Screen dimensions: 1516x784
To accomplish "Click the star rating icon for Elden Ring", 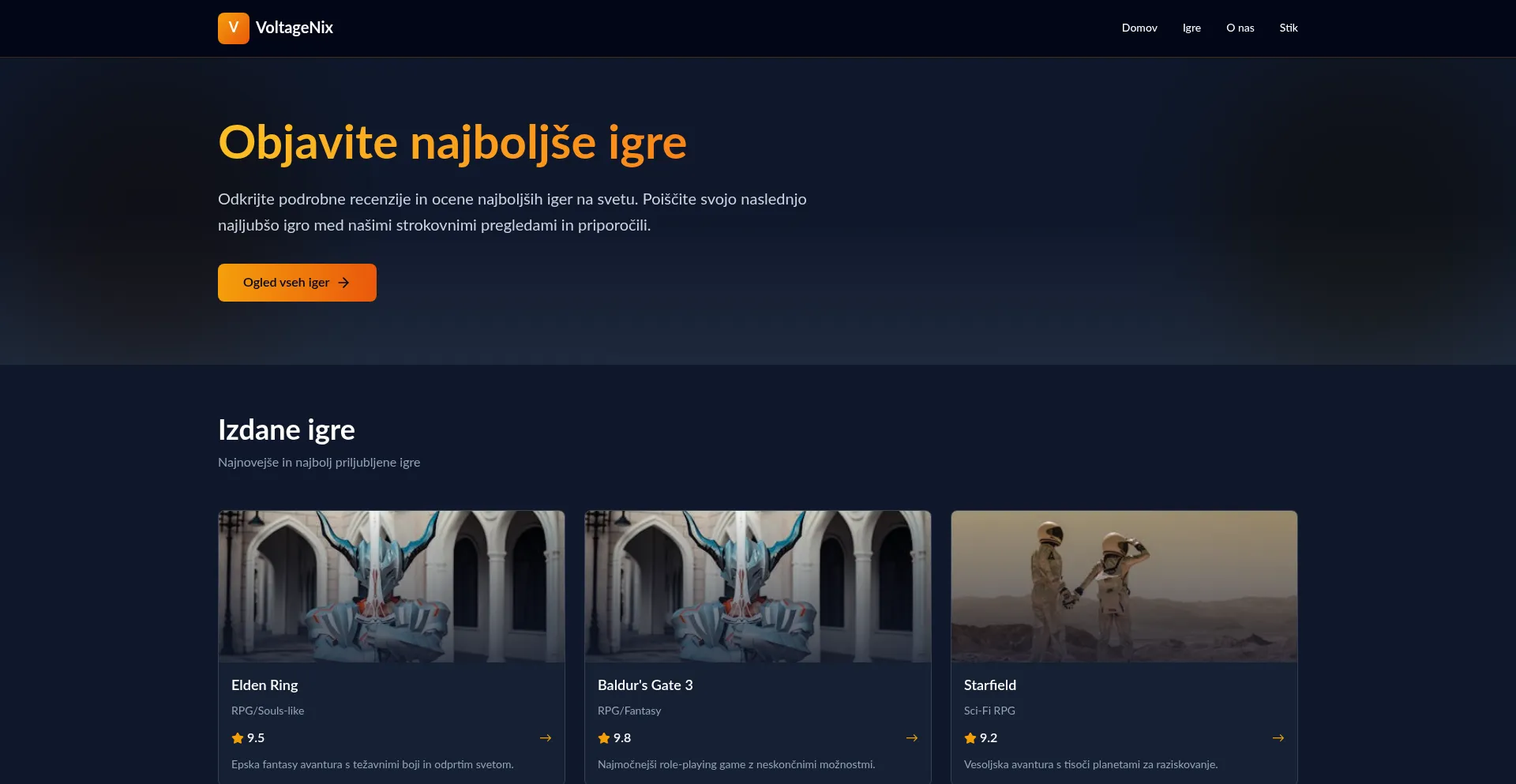I will click(238, 738).
